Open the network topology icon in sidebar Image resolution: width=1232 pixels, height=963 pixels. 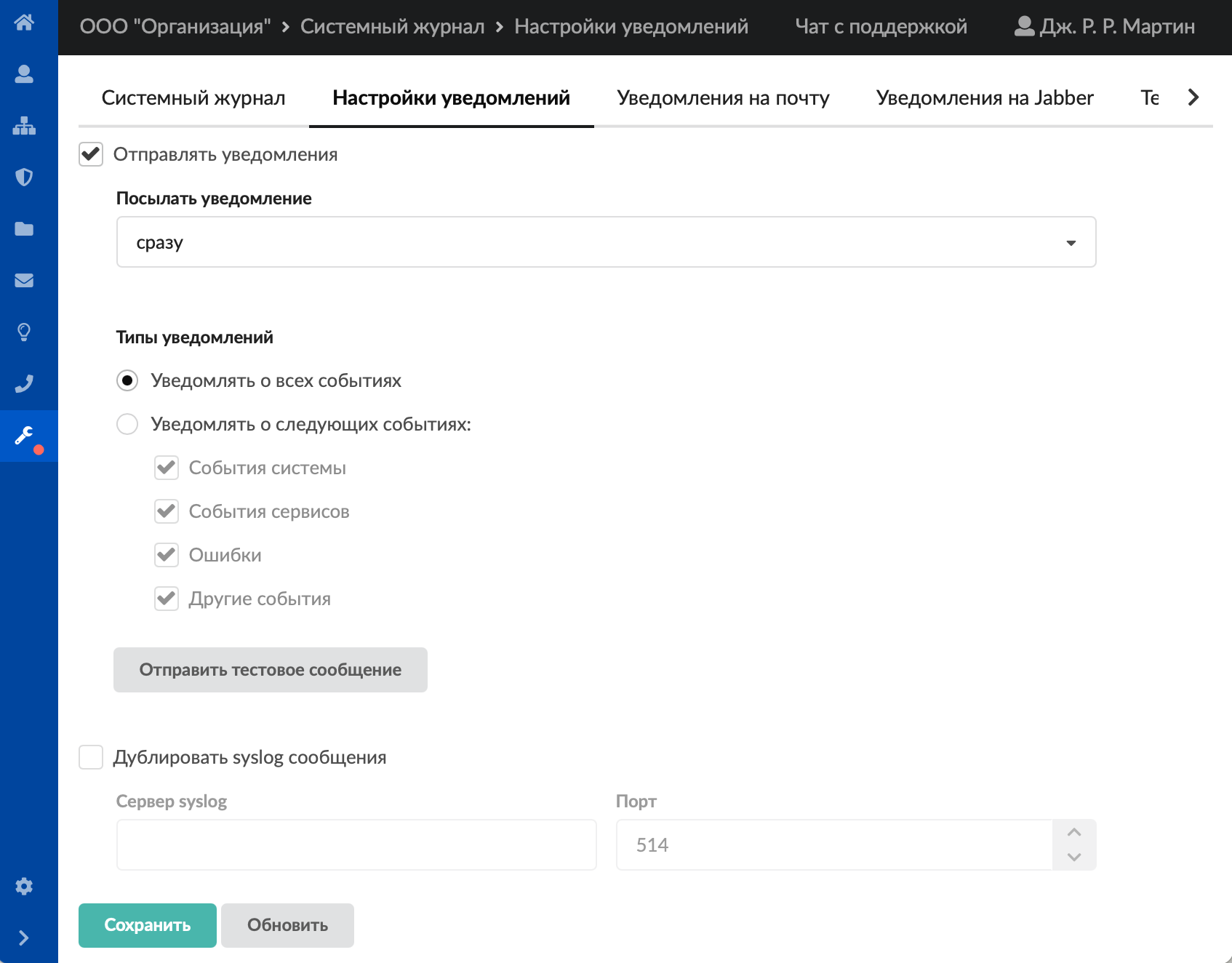click(x=24, y=126)
